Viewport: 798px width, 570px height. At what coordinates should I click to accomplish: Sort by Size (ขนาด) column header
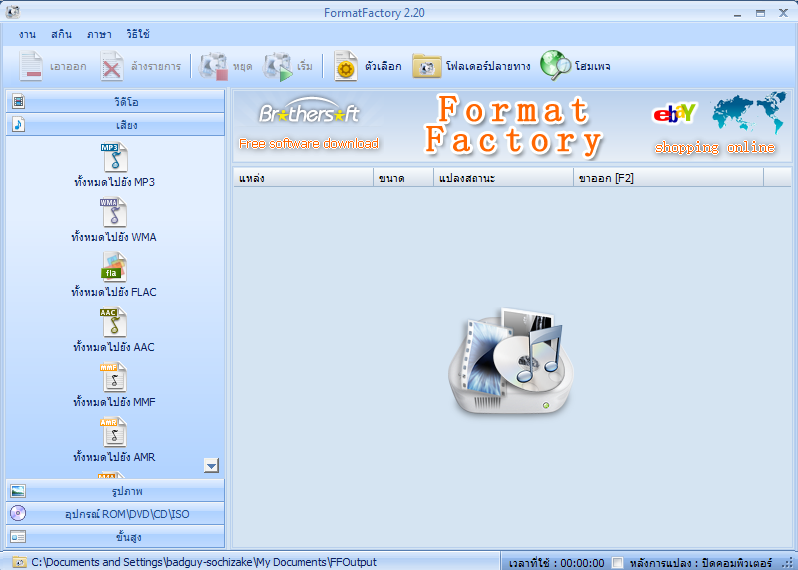tap(404, 178)
